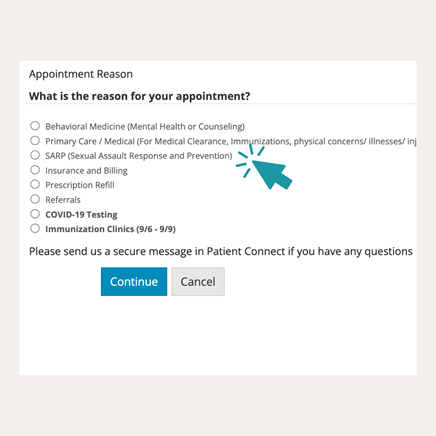Click the Referrals label text
The image size is (436, 436).
pos(63,200)
